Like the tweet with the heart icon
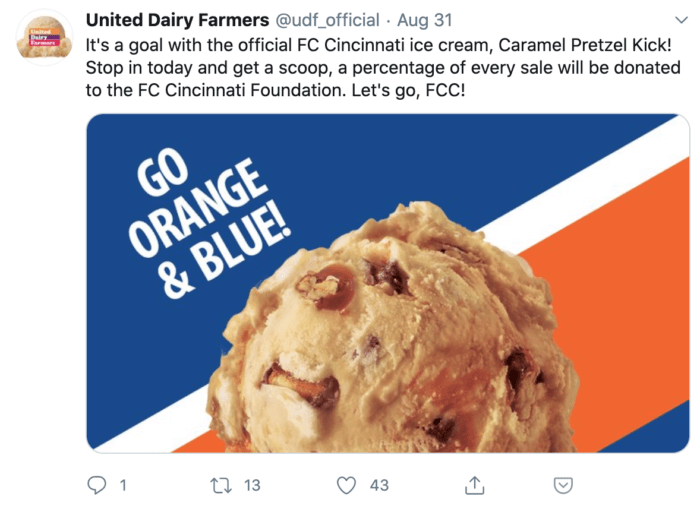 tap(347, 485)
